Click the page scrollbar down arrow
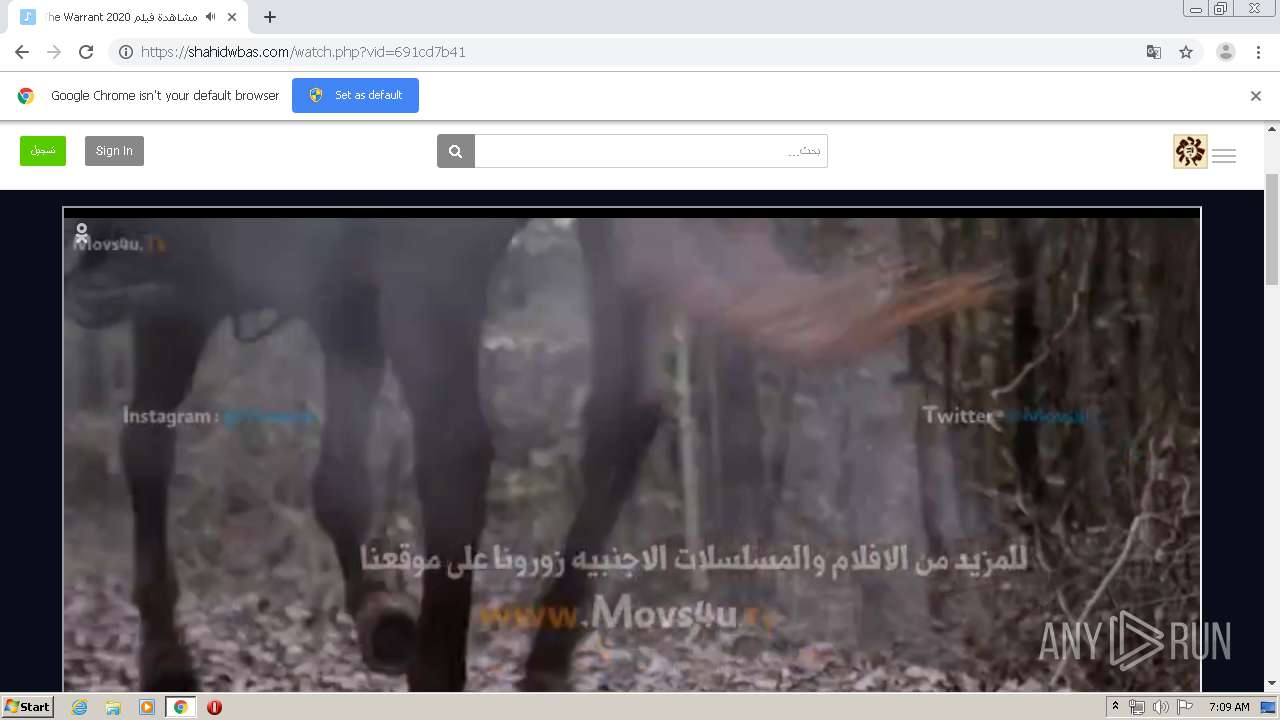Screen dimensions: 1280x720 [1272, 684]
